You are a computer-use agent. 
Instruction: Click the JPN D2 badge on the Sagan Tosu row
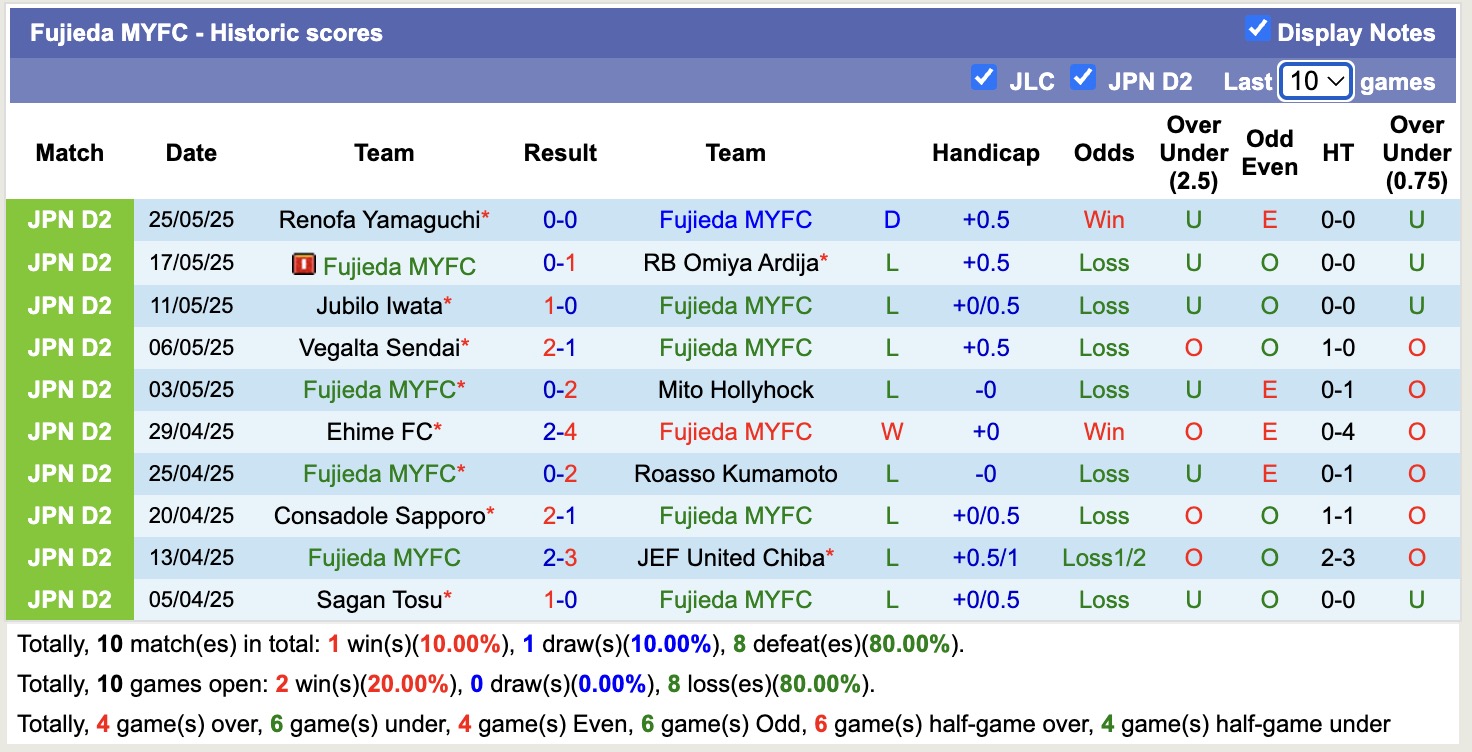point(68,599)
